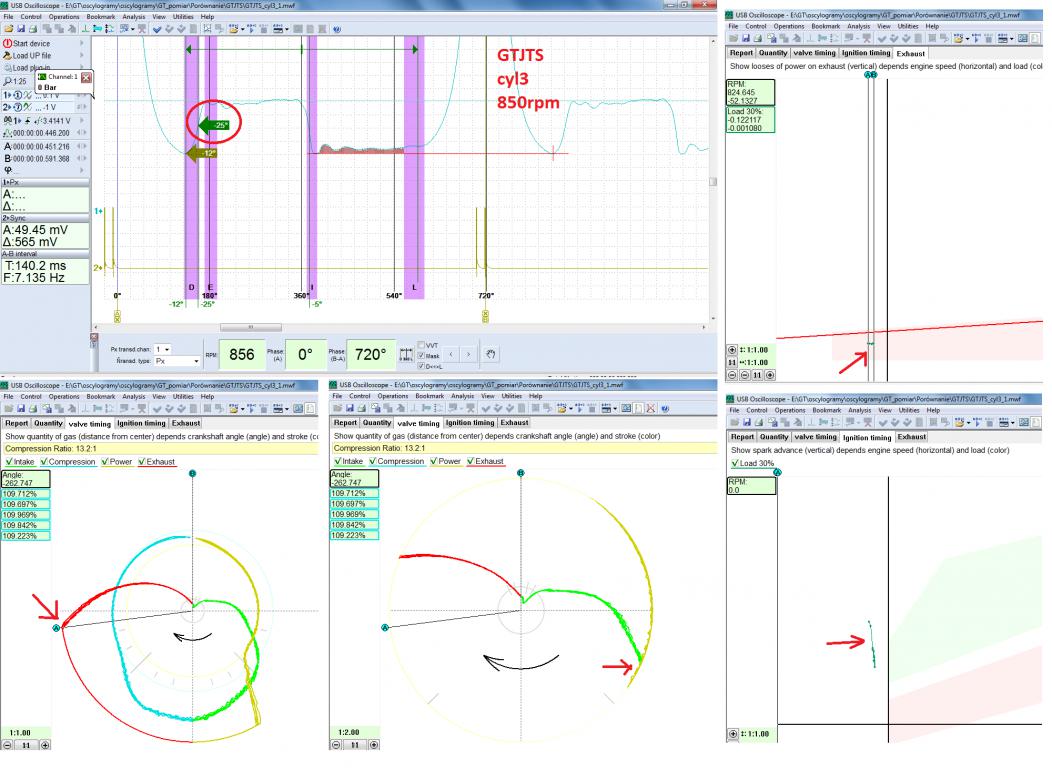Image resolution: width=1052 pixels, height=768 pixels.
Task: Click the save icon in top-left toolbar
Action: 21,29
